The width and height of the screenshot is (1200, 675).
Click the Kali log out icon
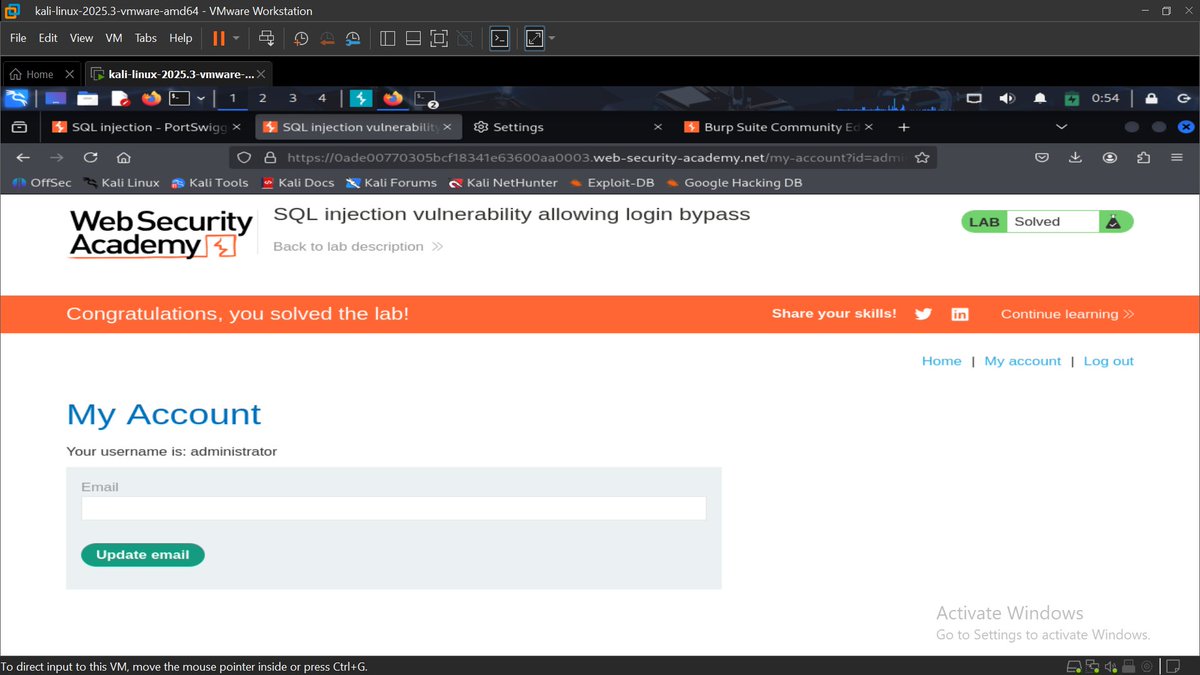(1183, 98)
